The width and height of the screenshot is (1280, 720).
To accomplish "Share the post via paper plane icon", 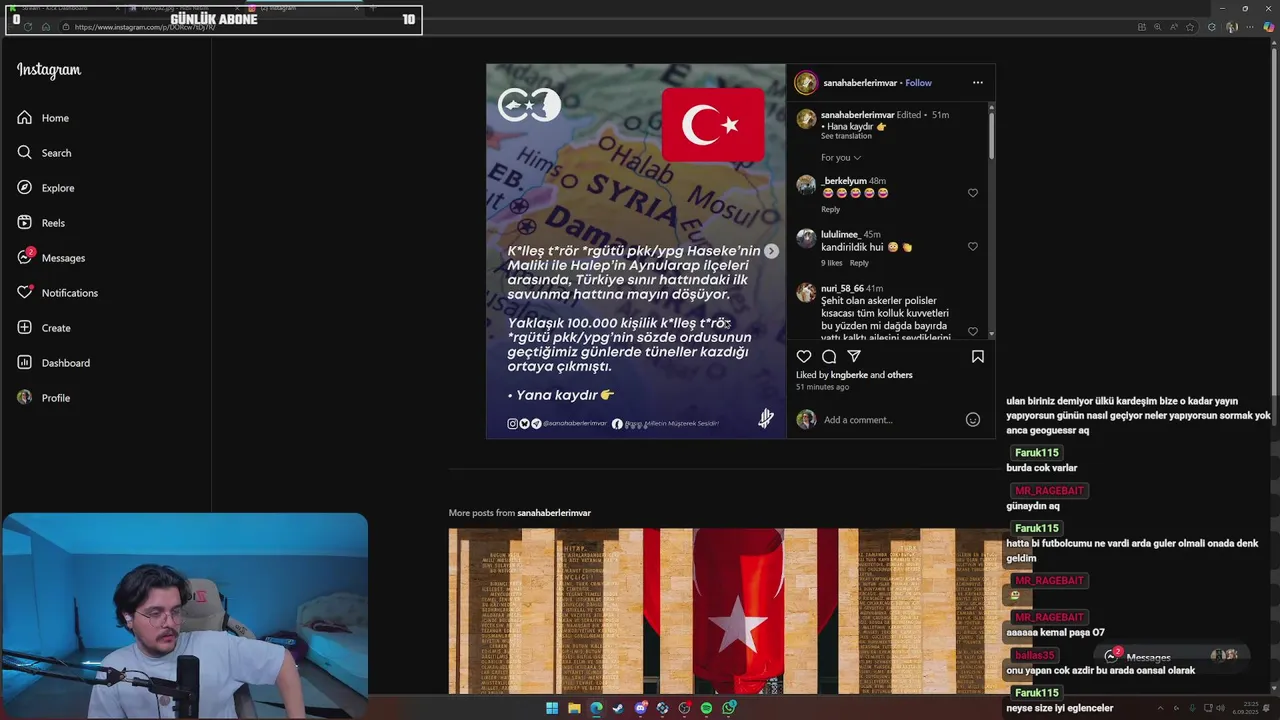I will click(x=854, y=356).
